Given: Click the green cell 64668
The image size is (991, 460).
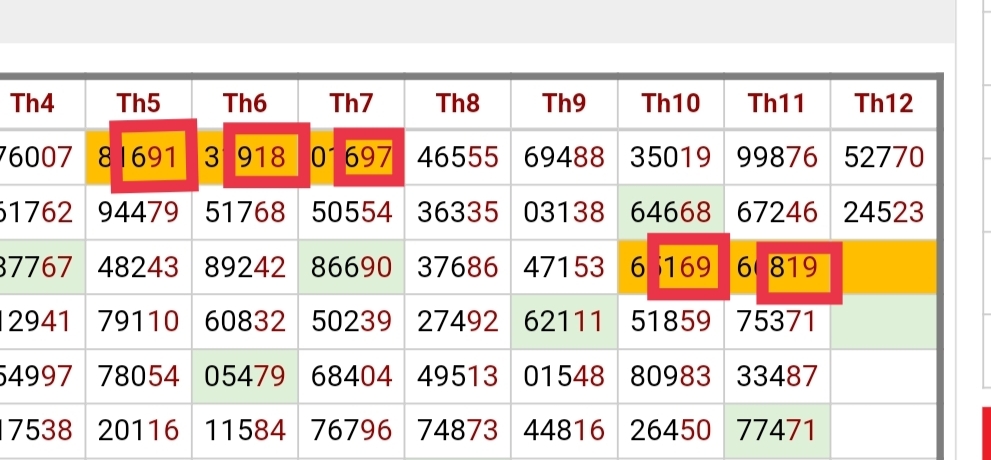Looking at the screenshot, I should (671, 212).
